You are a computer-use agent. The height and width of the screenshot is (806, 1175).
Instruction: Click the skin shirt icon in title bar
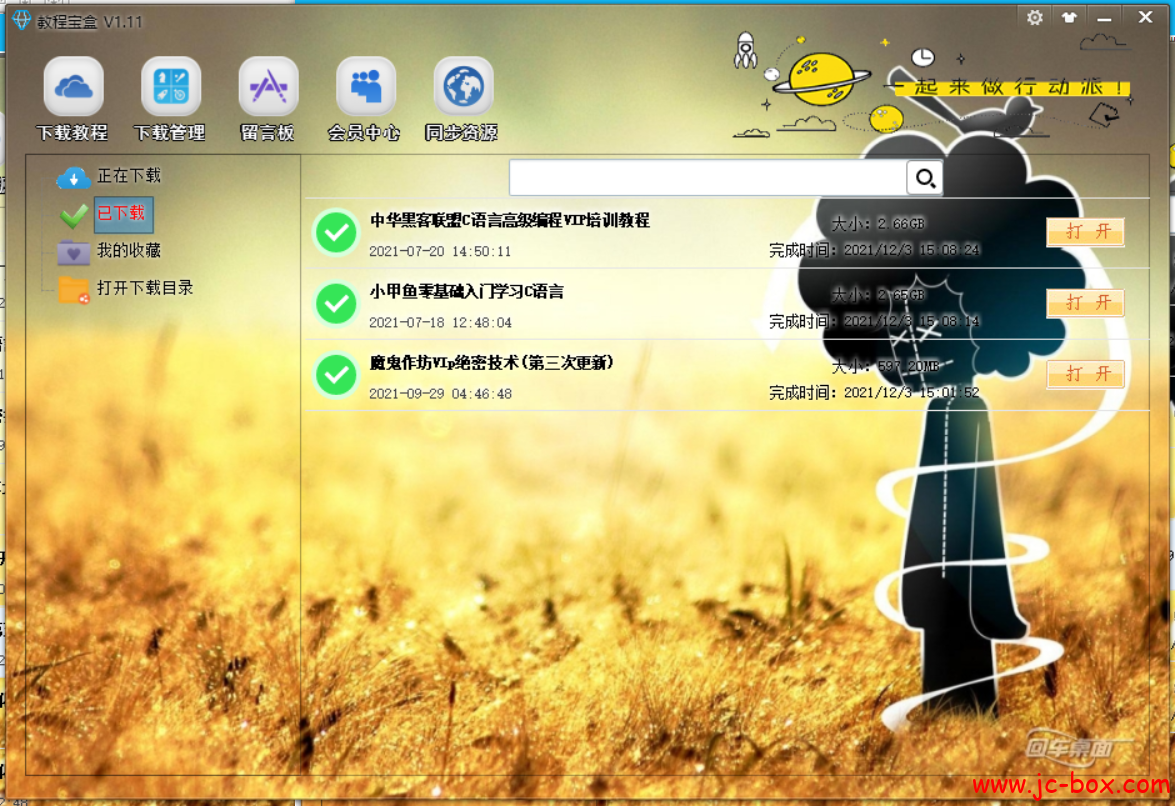[x=1069, y=17]
